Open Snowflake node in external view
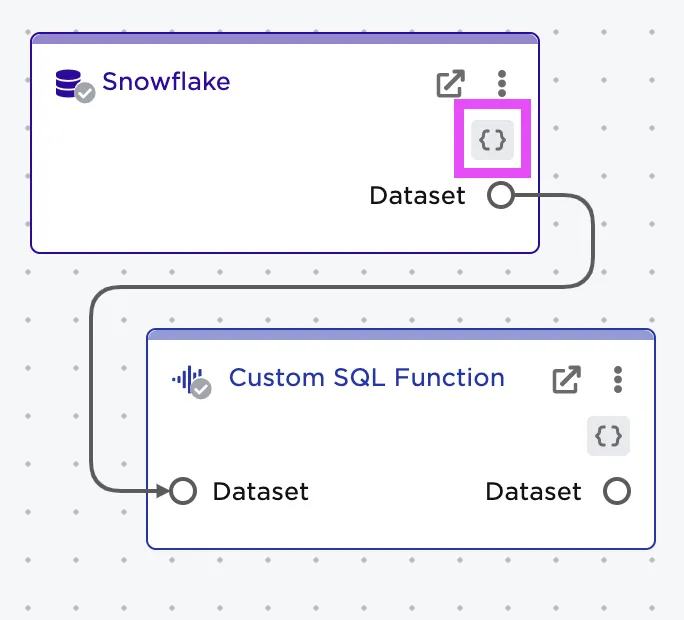Viewport: 684px width, 620px height. [x=451, y=84]
